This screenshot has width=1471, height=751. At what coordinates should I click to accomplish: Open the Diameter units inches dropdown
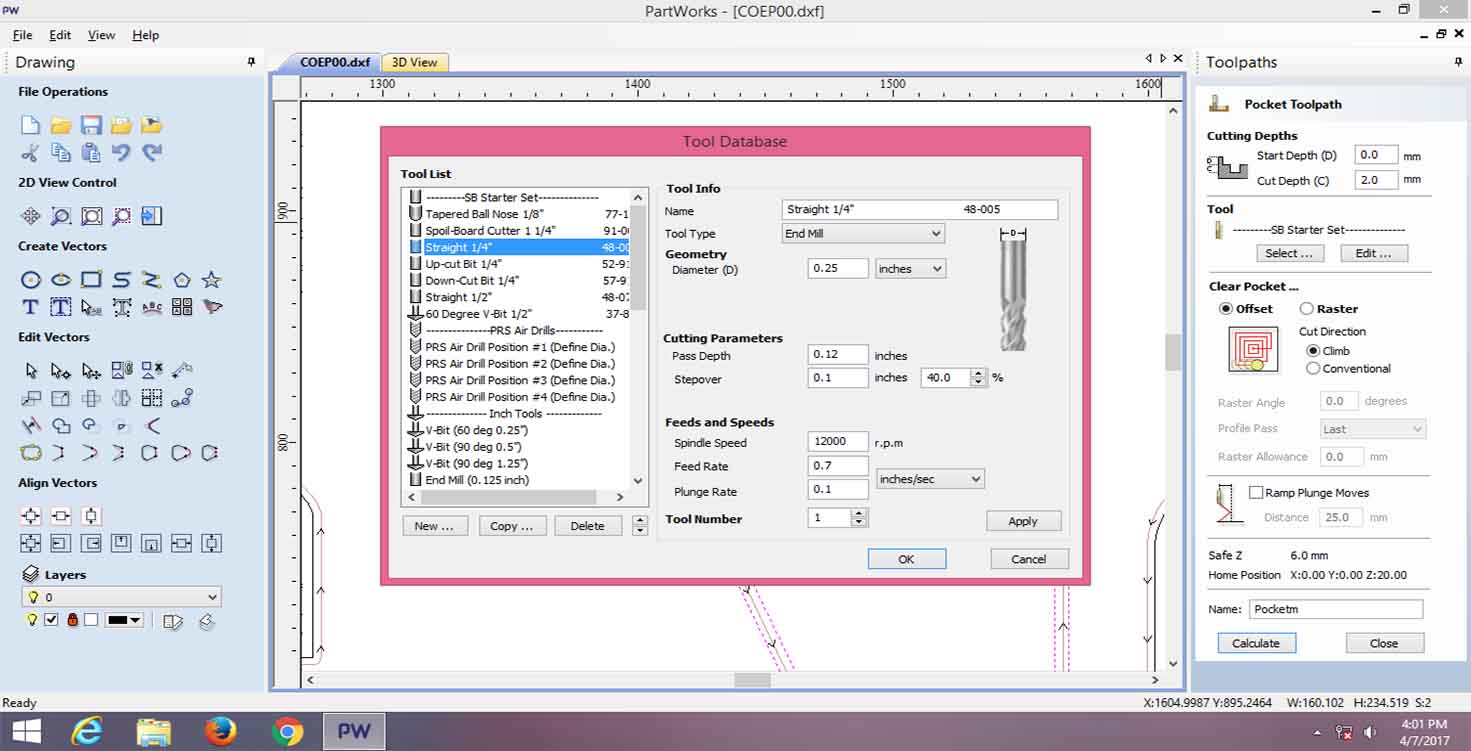click(x=910, y=269)
